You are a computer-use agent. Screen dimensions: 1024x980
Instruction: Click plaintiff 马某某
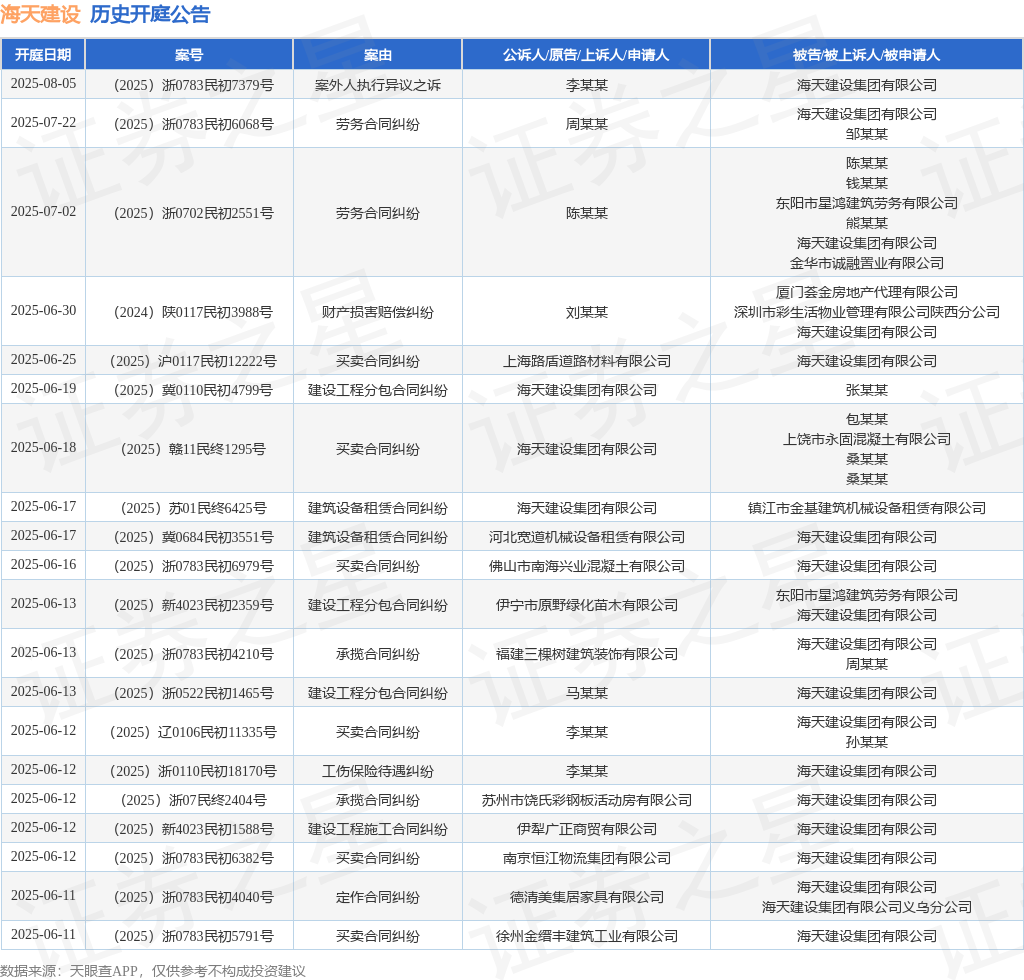tap(586, 693)
